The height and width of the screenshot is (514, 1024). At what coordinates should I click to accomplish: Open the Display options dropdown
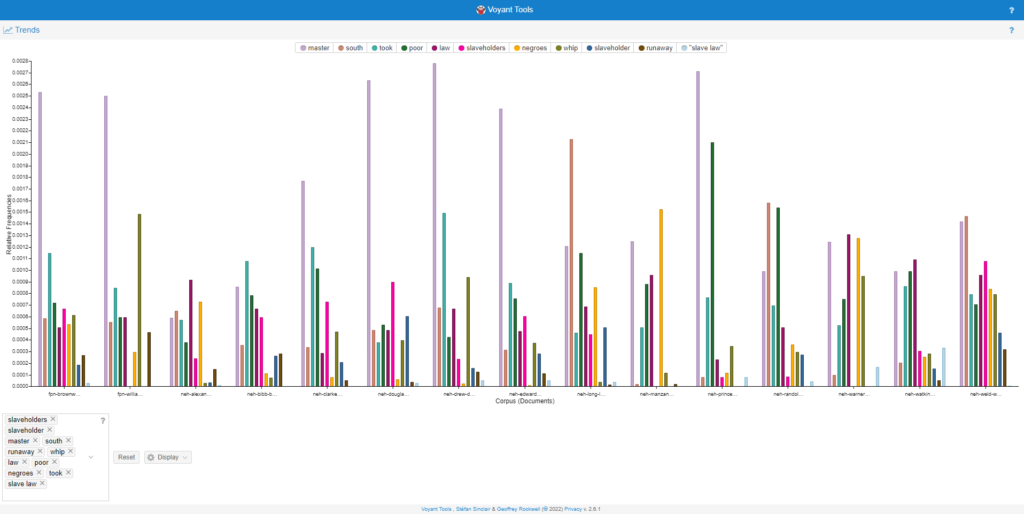click(x=167, y=457)
